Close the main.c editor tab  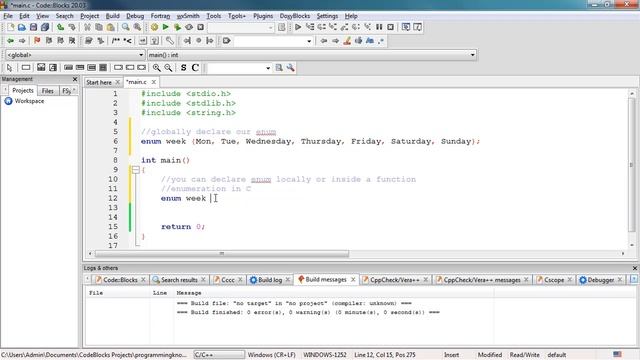pyautogui.click(x=154, y=82)
